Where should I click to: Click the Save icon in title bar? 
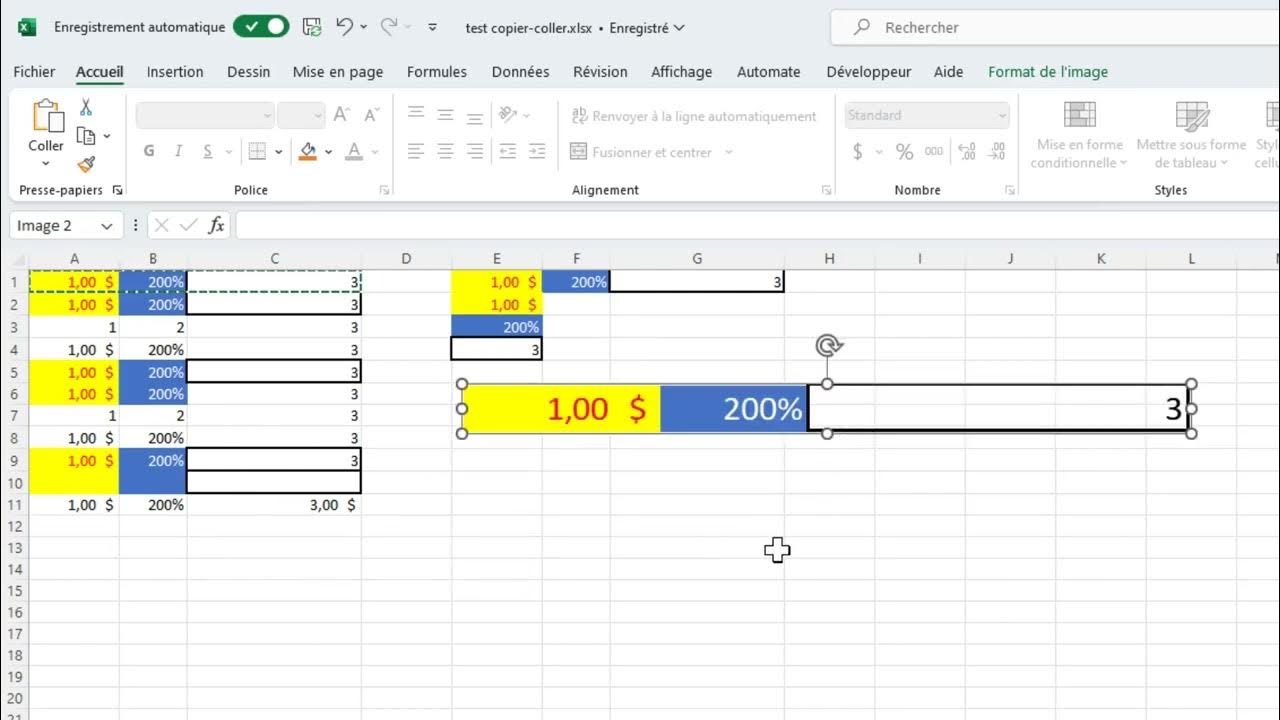[x=312, y=27]
